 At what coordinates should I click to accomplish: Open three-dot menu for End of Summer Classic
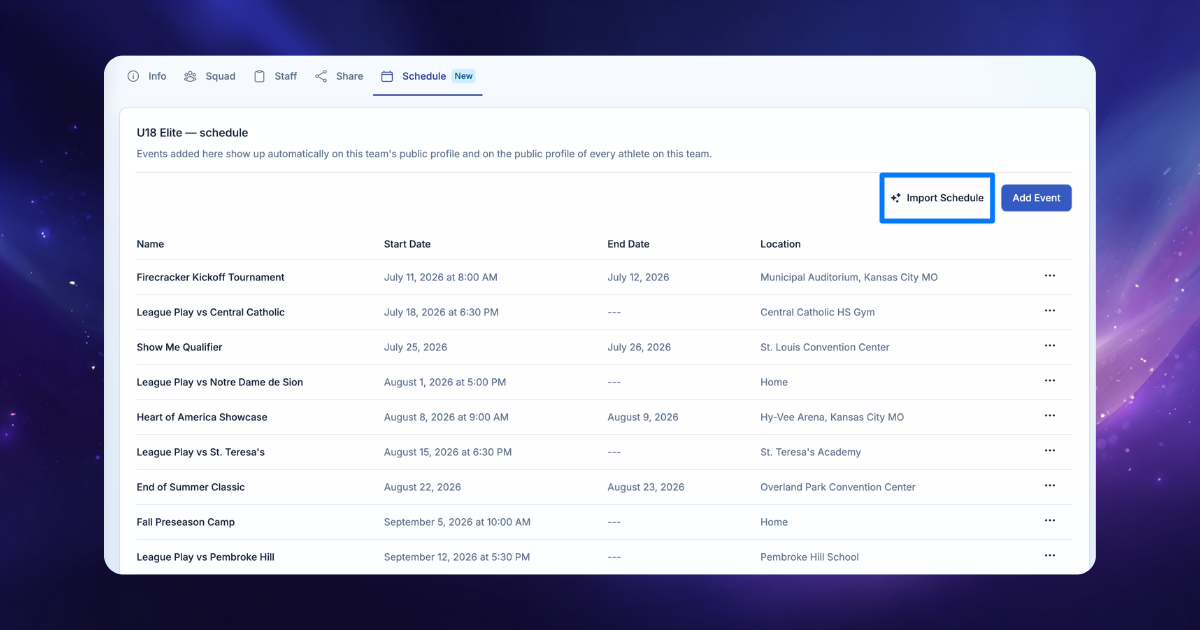[x=1049, y=486]
